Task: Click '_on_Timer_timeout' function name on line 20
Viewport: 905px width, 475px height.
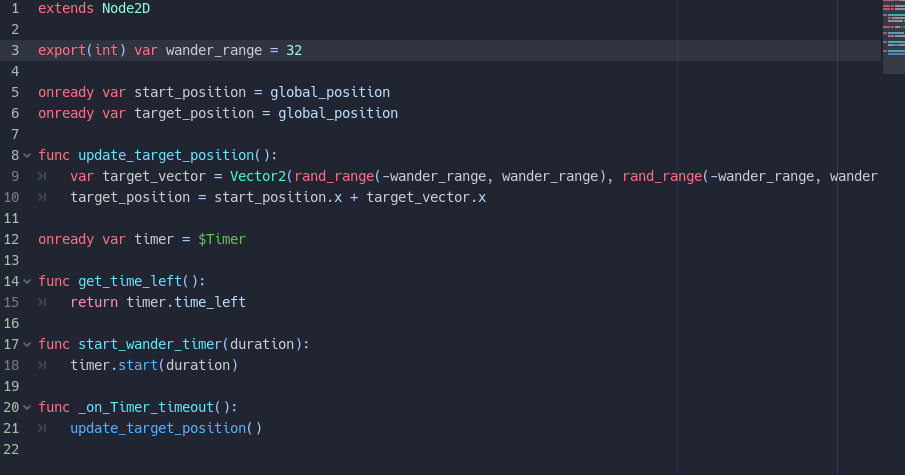Action: (x=146, y=407)
